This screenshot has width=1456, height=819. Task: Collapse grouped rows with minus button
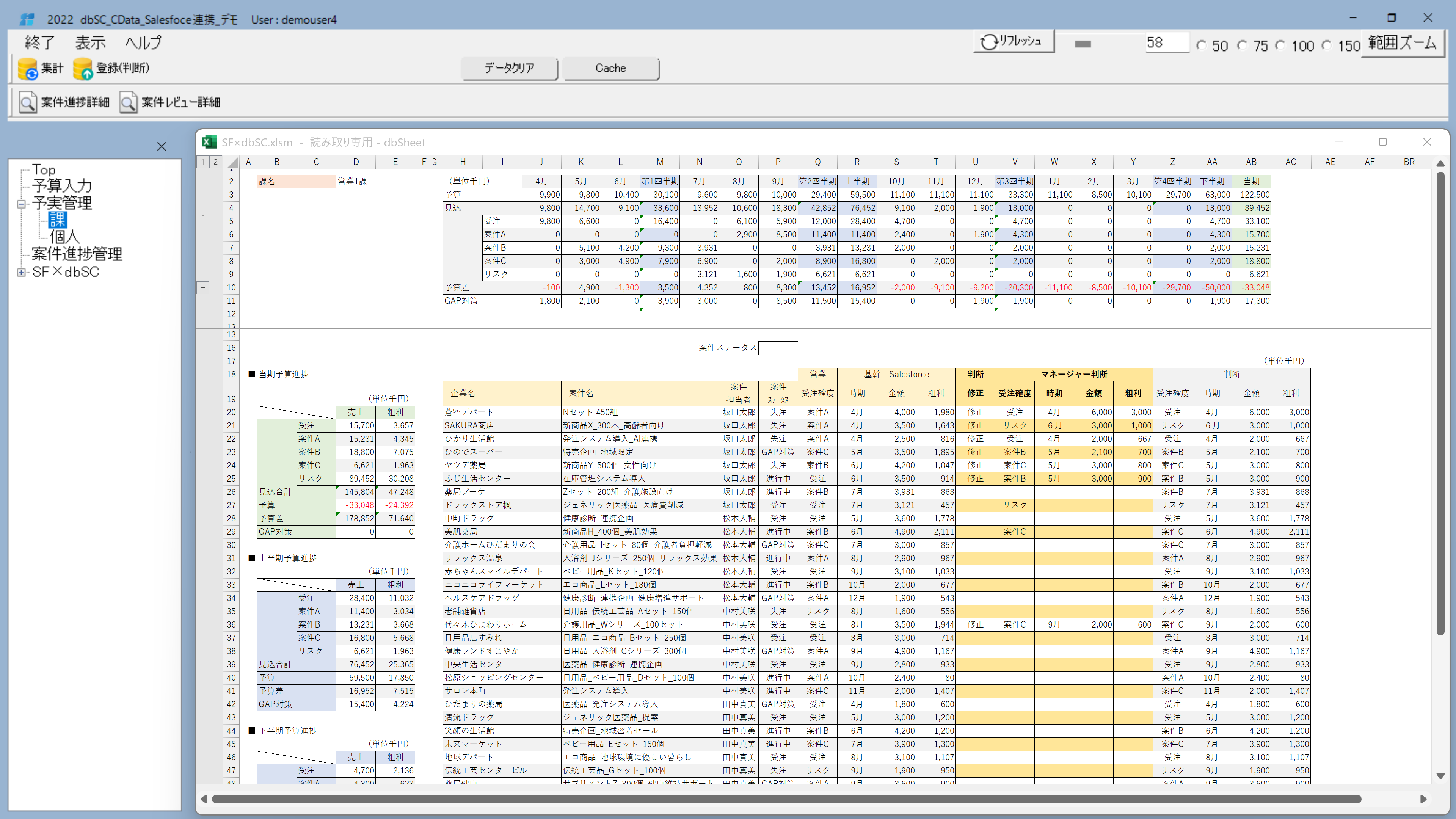203,288
